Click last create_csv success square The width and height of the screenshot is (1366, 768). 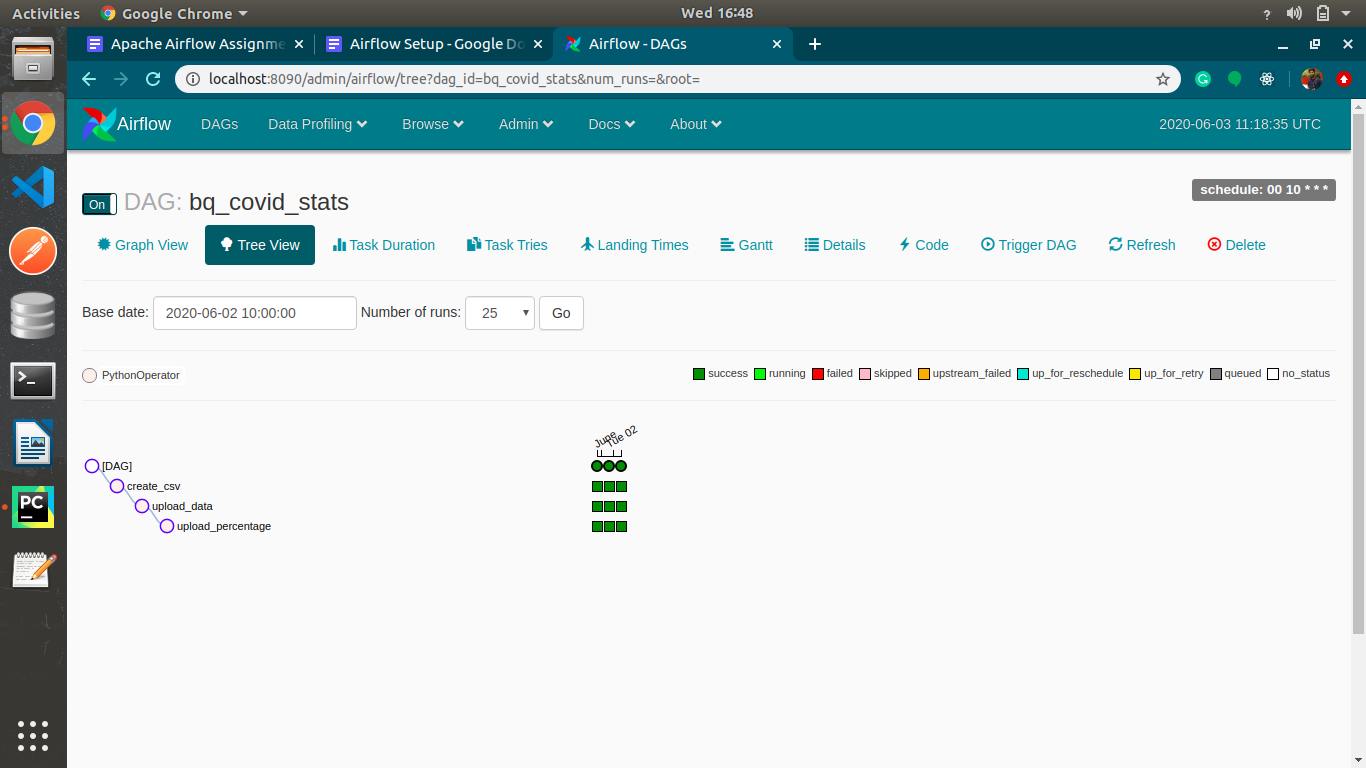tap(621, 486)
